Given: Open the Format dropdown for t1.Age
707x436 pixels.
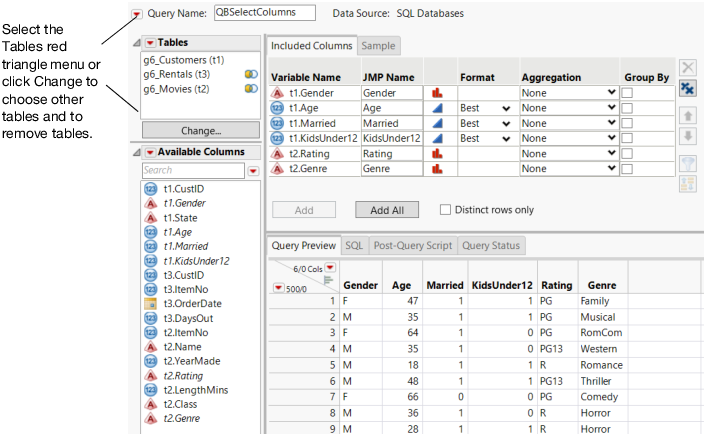Looking at the screenshot, I should (506, 108).
